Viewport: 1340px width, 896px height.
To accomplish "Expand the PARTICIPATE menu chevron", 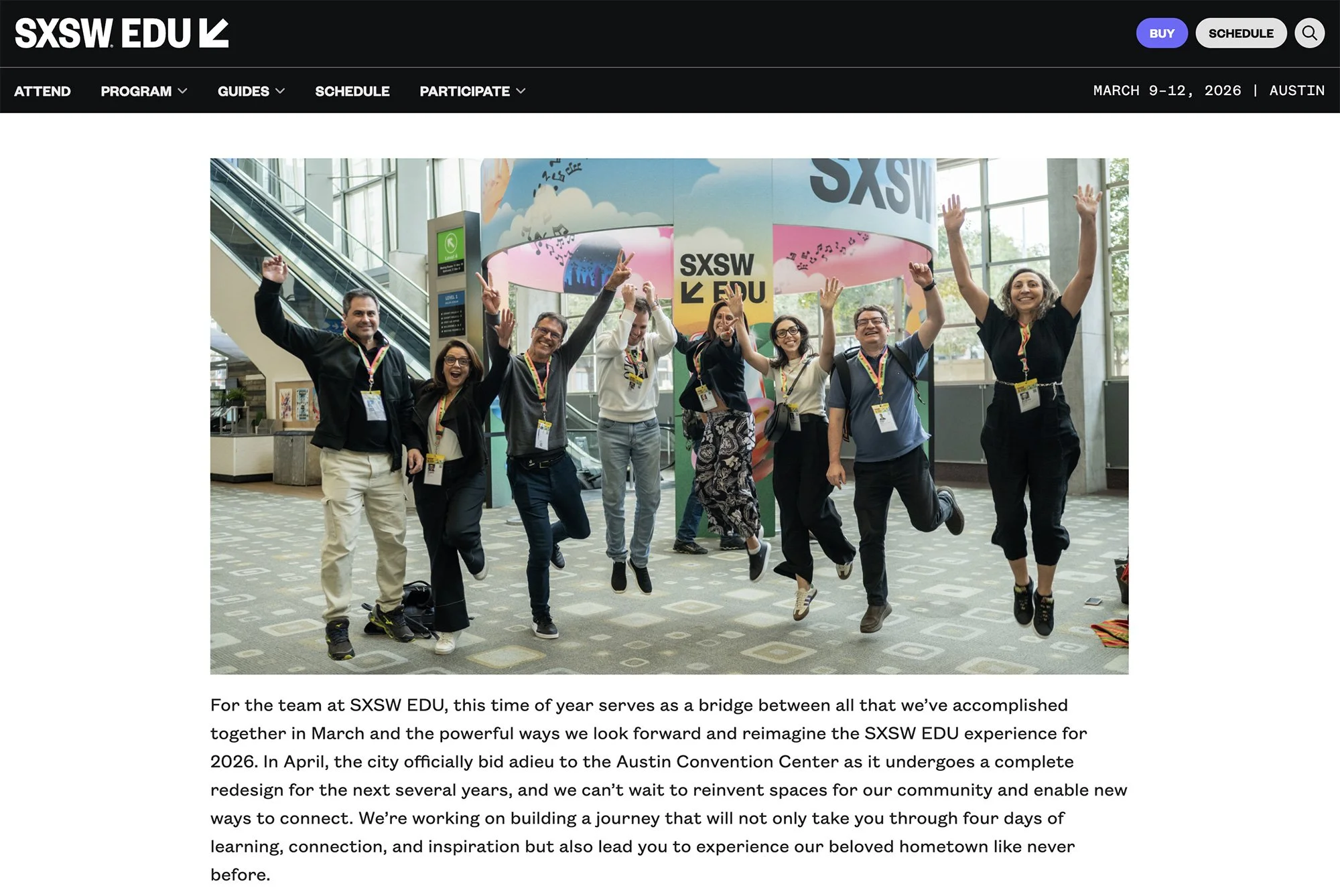I will (x=521, y=91).
